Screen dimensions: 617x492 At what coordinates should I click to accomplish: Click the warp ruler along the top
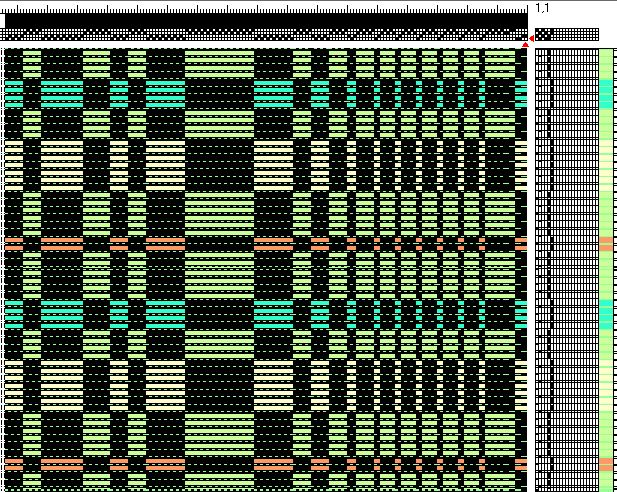click(266, 9)
